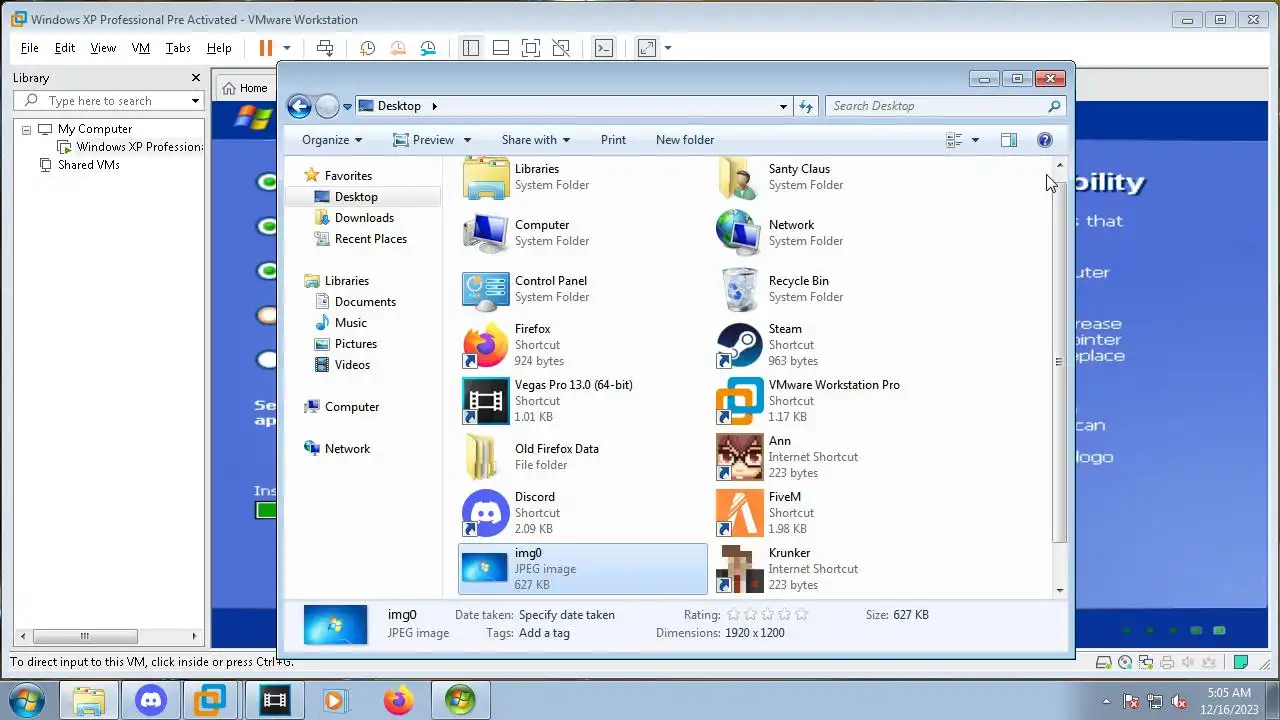
Task: Select the Krunker internet shortcut
Action: point(837,569)
